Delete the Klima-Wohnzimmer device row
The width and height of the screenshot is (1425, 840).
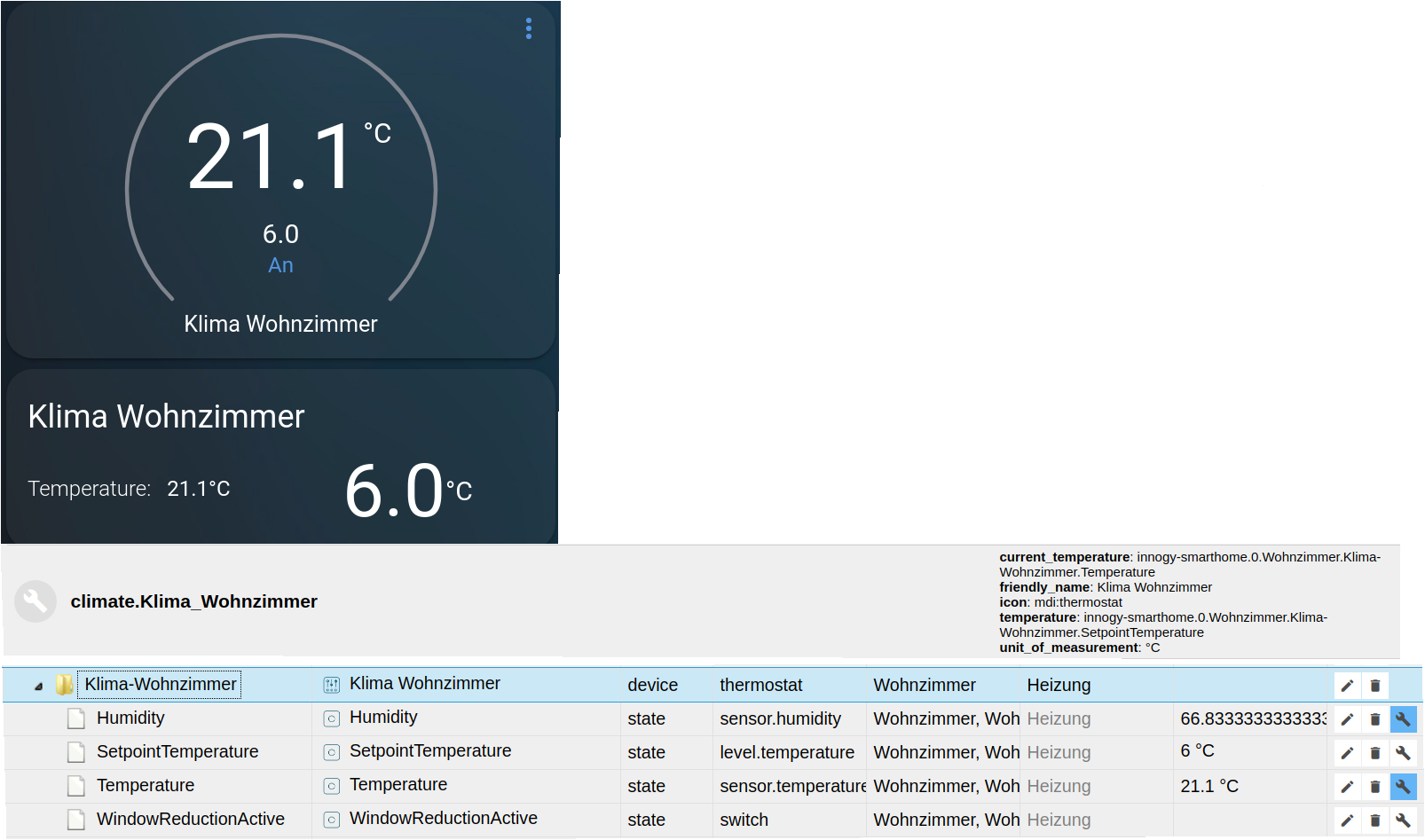[x=1375, y=686]
